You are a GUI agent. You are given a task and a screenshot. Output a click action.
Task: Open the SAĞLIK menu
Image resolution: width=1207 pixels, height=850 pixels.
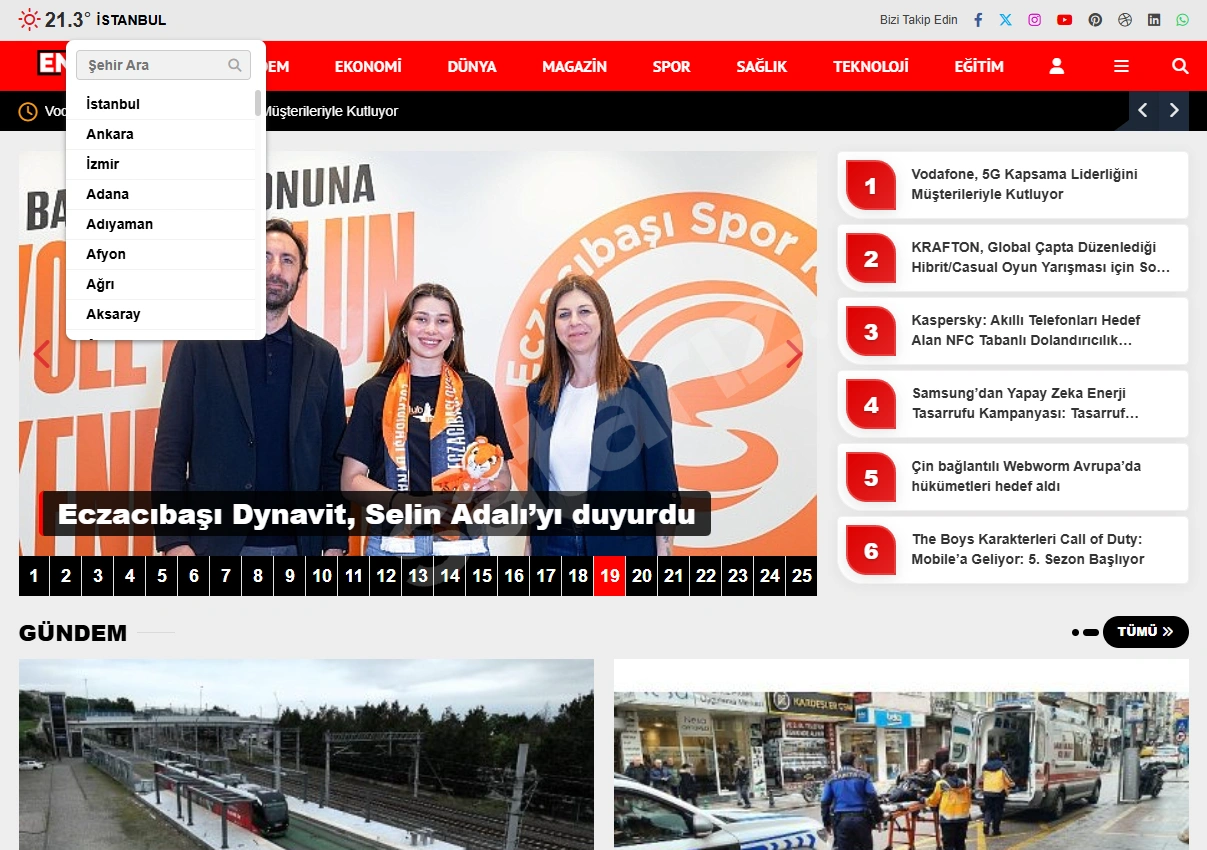762,66
